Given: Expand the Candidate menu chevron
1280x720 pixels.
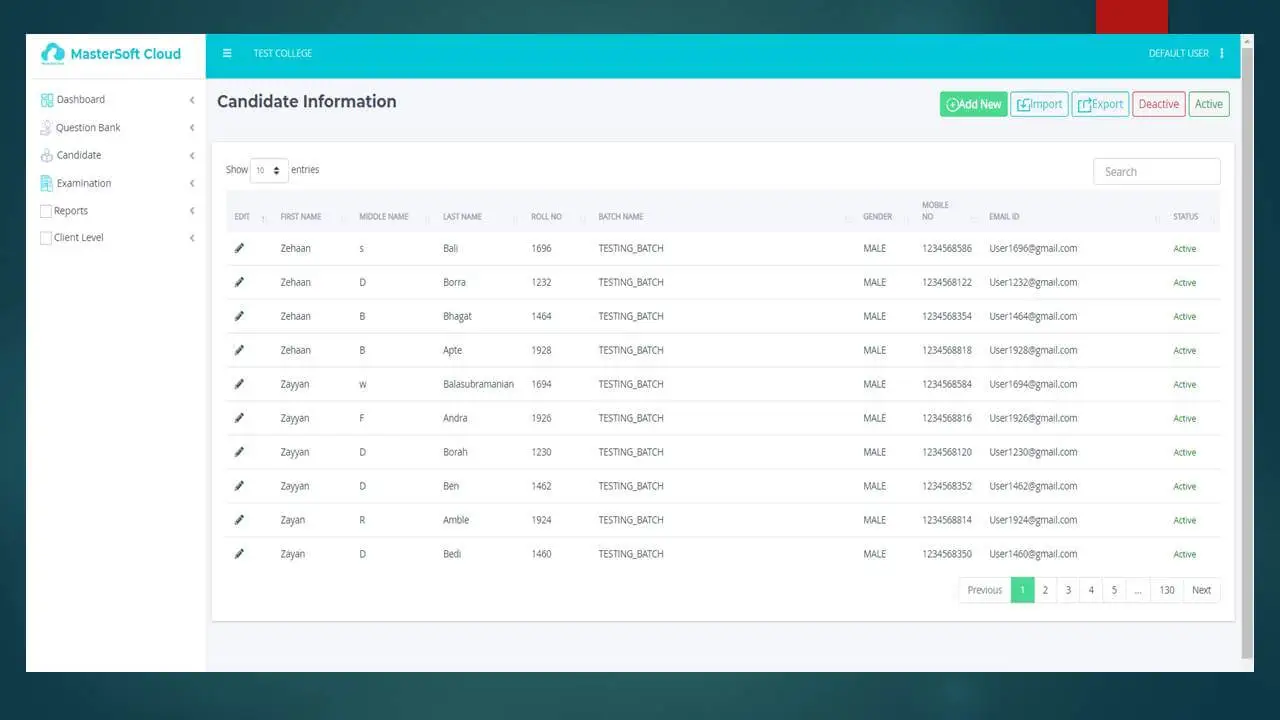Looking at the screenshot, I should click(x=192, y=155).
